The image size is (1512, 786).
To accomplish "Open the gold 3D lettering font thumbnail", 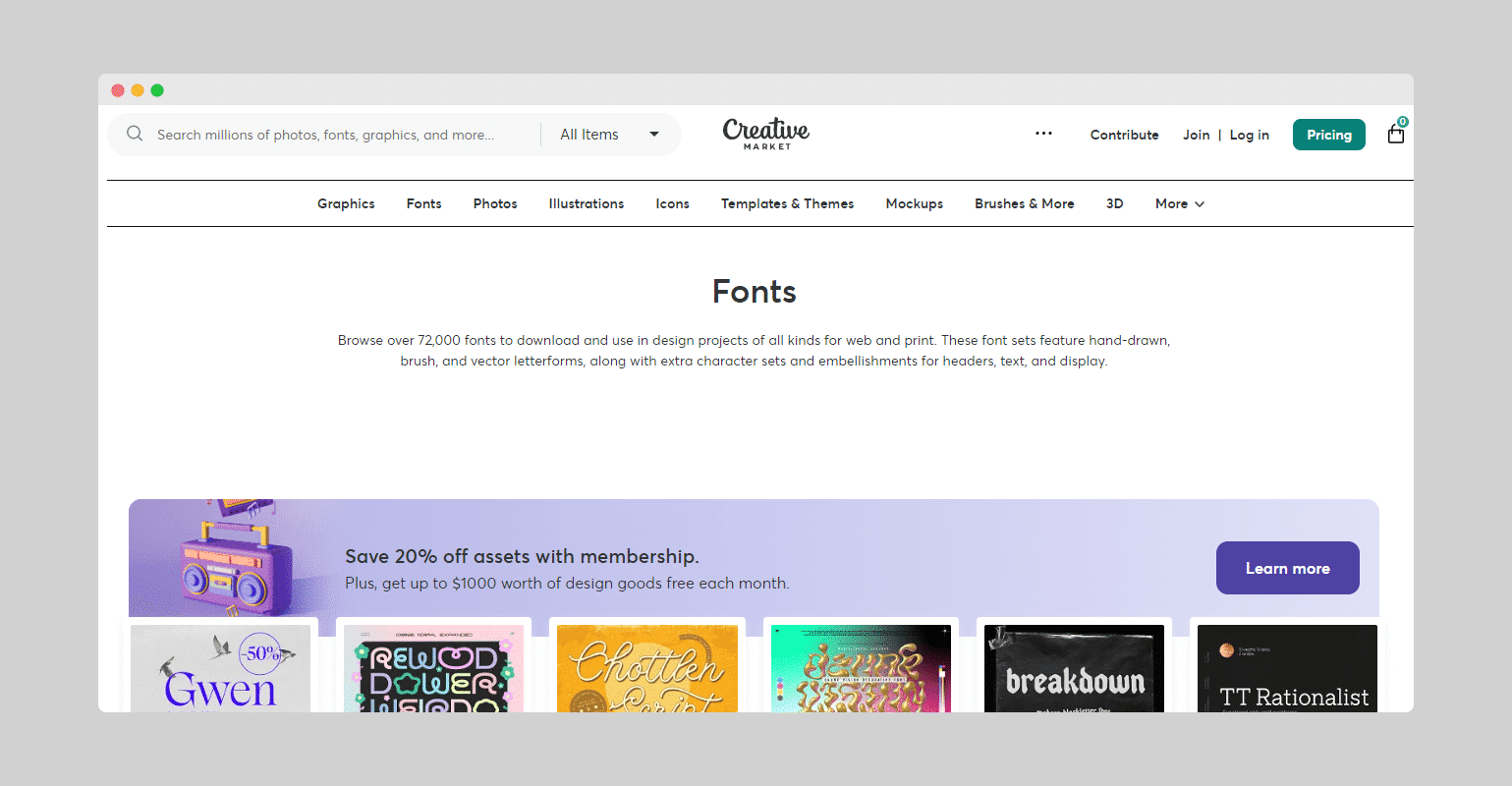I will 861,668.
